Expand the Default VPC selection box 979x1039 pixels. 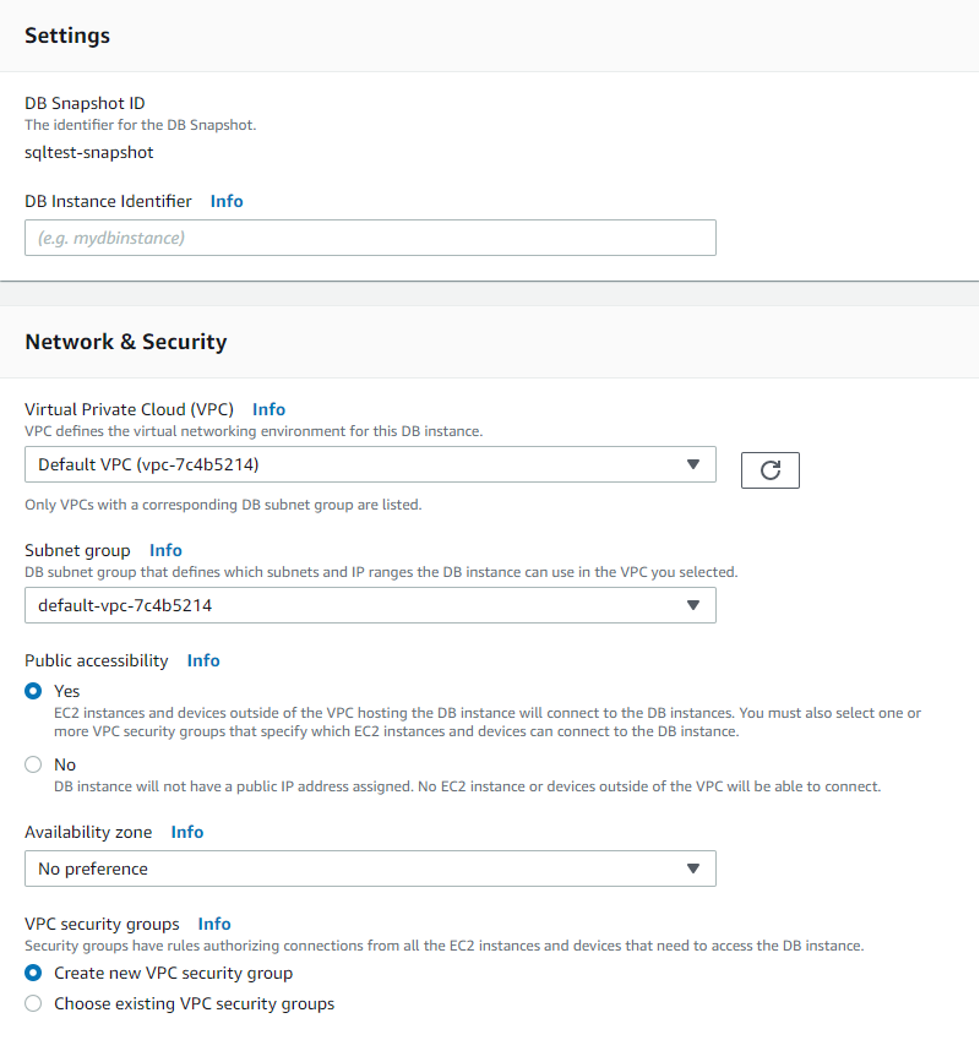click(370, 465)
